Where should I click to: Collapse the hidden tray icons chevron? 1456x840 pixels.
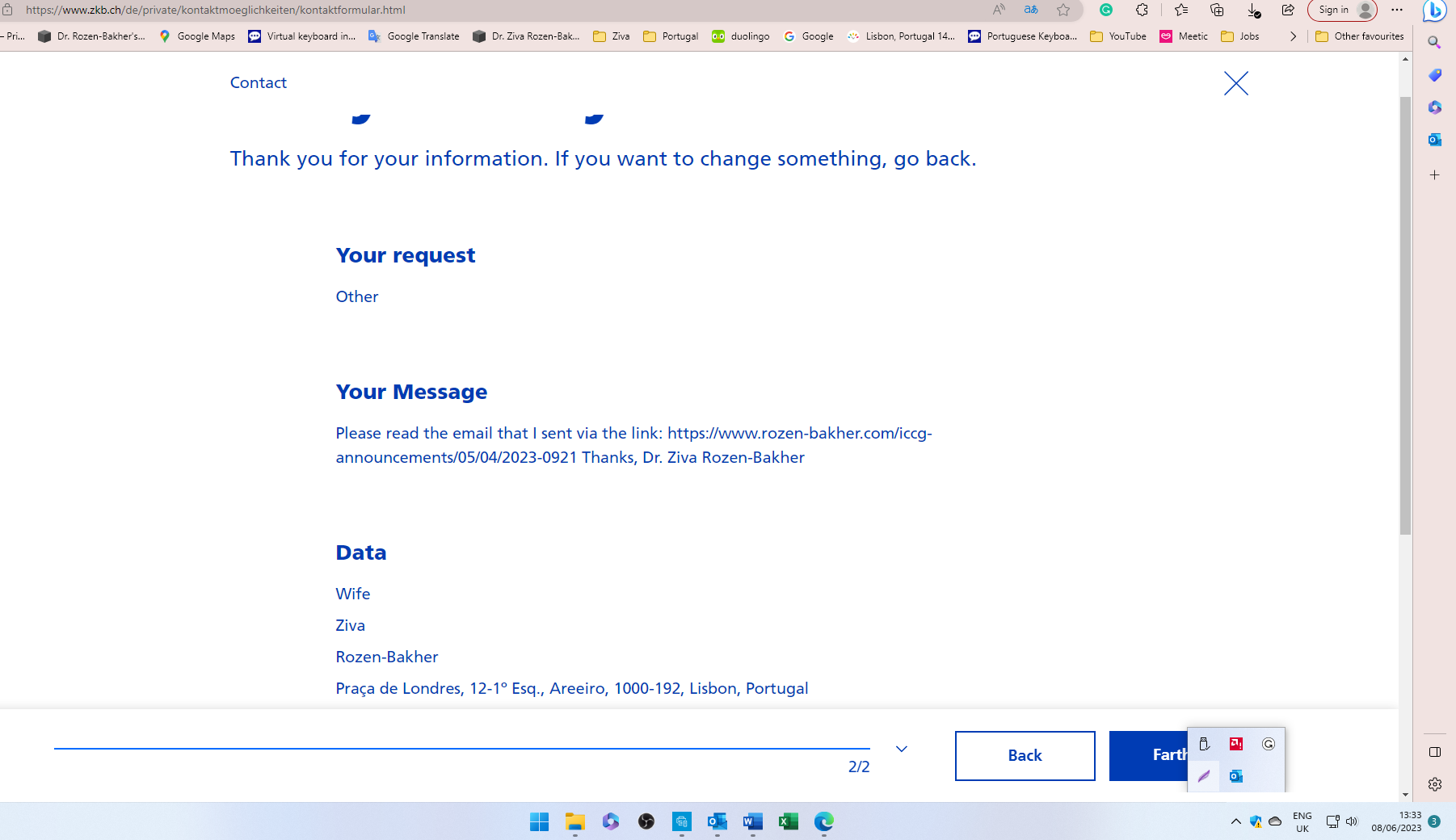point(1235,821)
